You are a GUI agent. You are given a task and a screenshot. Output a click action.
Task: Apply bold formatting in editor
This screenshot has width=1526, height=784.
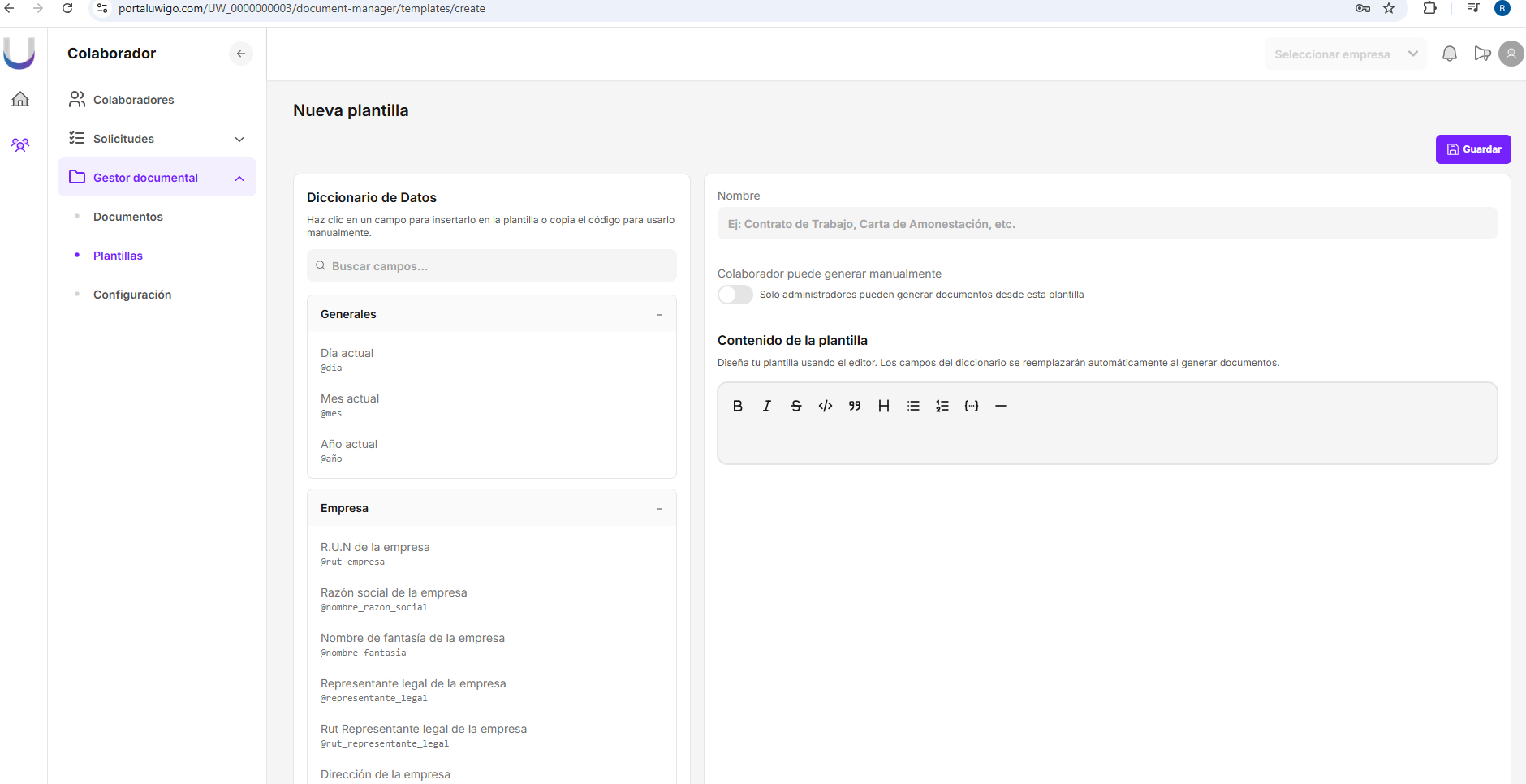pyautogui.click(x=737, y=406)
